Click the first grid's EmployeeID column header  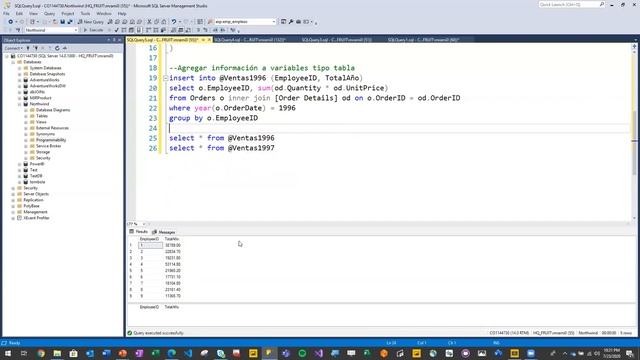pos(149,239)
